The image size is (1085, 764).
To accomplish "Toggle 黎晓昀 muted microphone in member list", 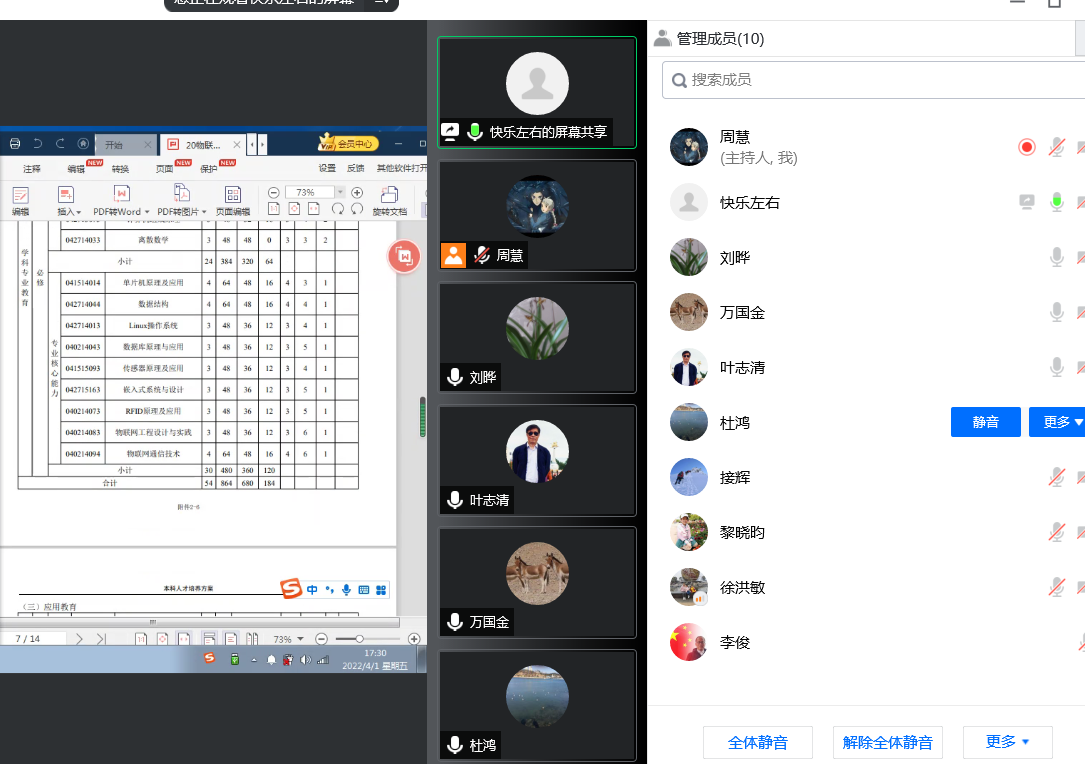I will [x=1057, y=532].
